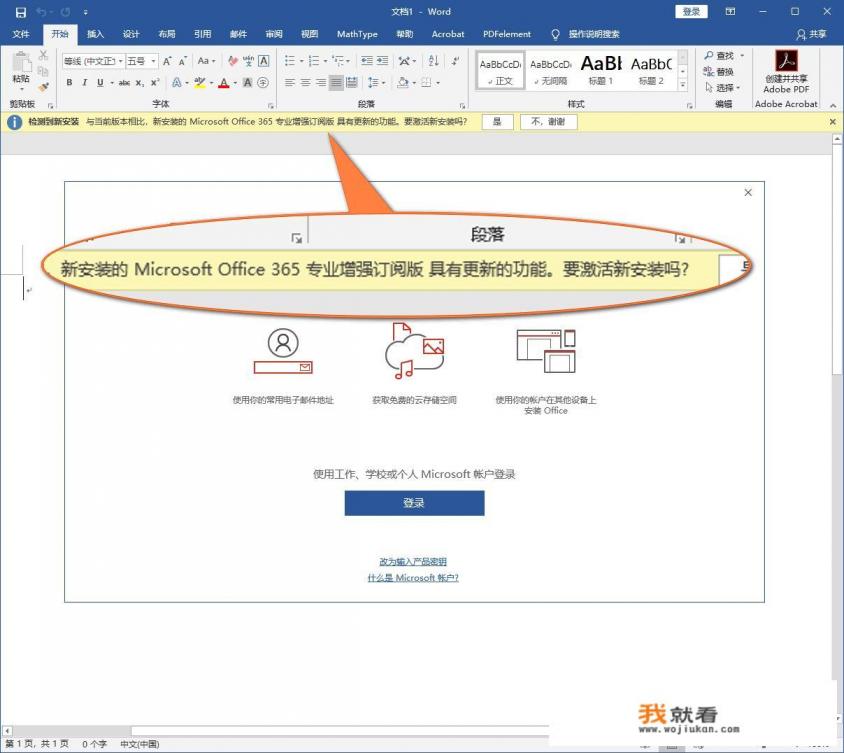The width and height of the screenshot is (844, 753).
Task: Switch to the 视图 tab
Action: tap(309, 34)
